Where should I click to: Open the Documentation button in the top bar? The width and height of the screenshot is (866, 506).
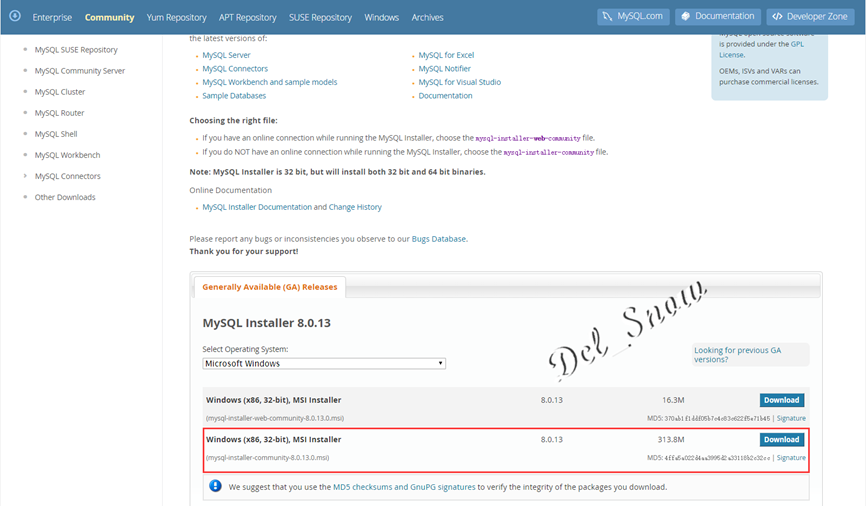[x=717, y=17]
